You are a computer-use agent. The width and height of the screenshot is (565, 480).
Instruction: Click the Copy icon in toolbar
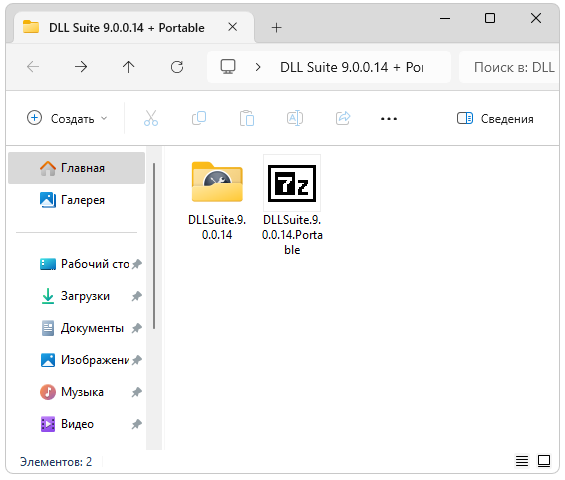199,118
